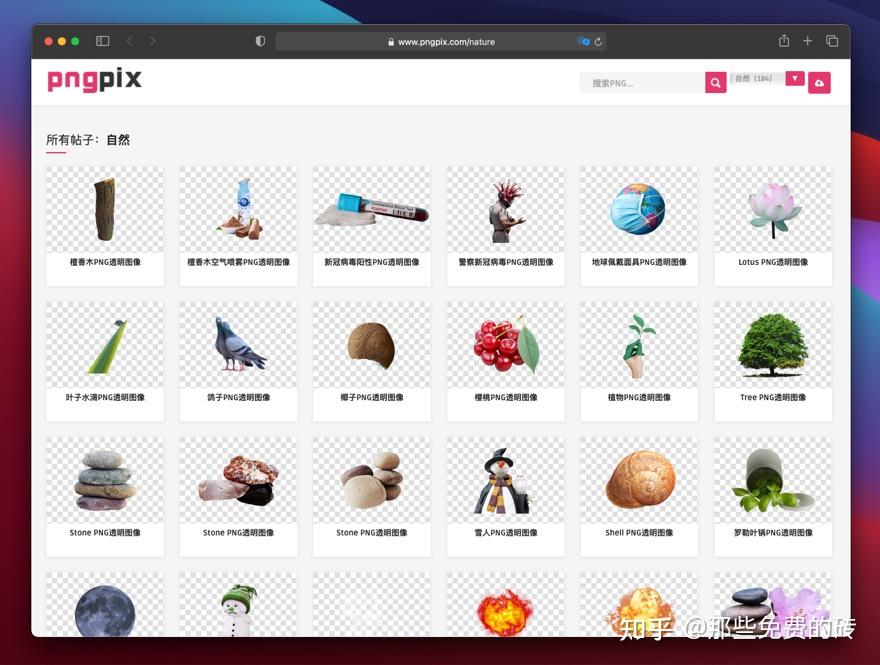Image resolution: width=880 pixels, height=665 pixels.
Task: Open the snowman with witch hat thumbnail
Action: coord(506,480)
